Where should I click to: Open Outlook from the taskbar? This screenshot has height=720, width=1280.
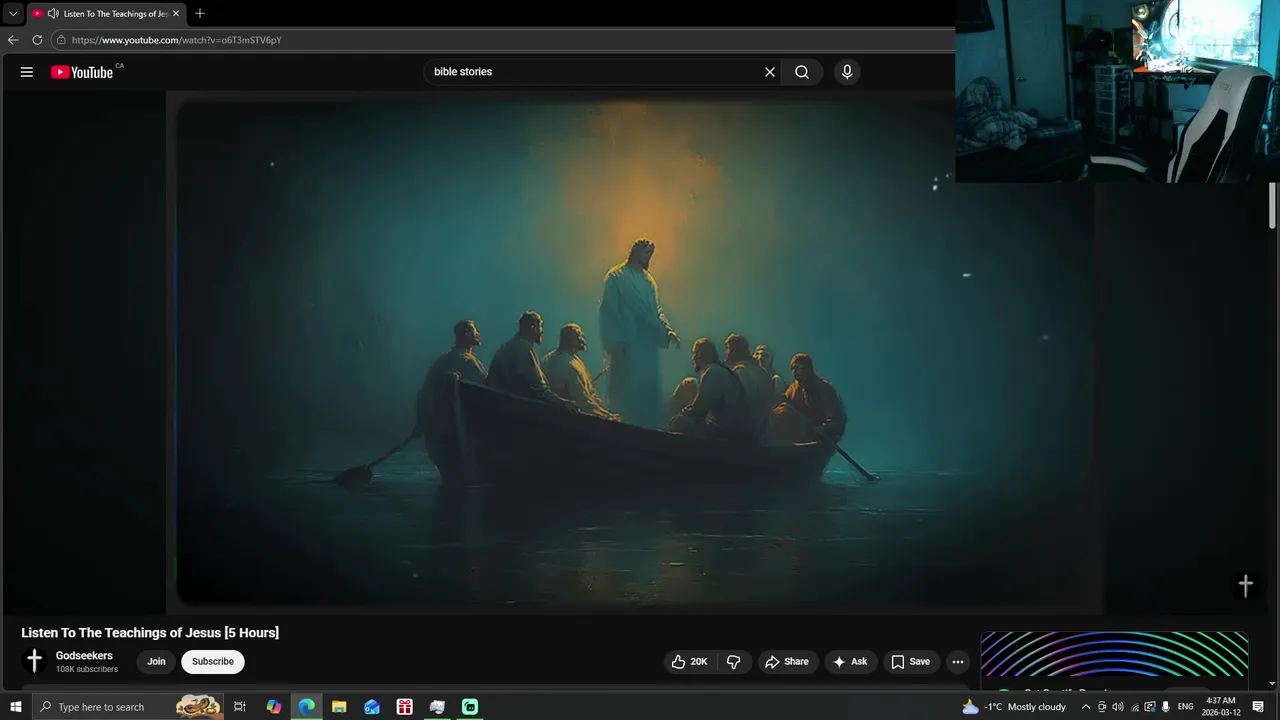click(372, 707)
